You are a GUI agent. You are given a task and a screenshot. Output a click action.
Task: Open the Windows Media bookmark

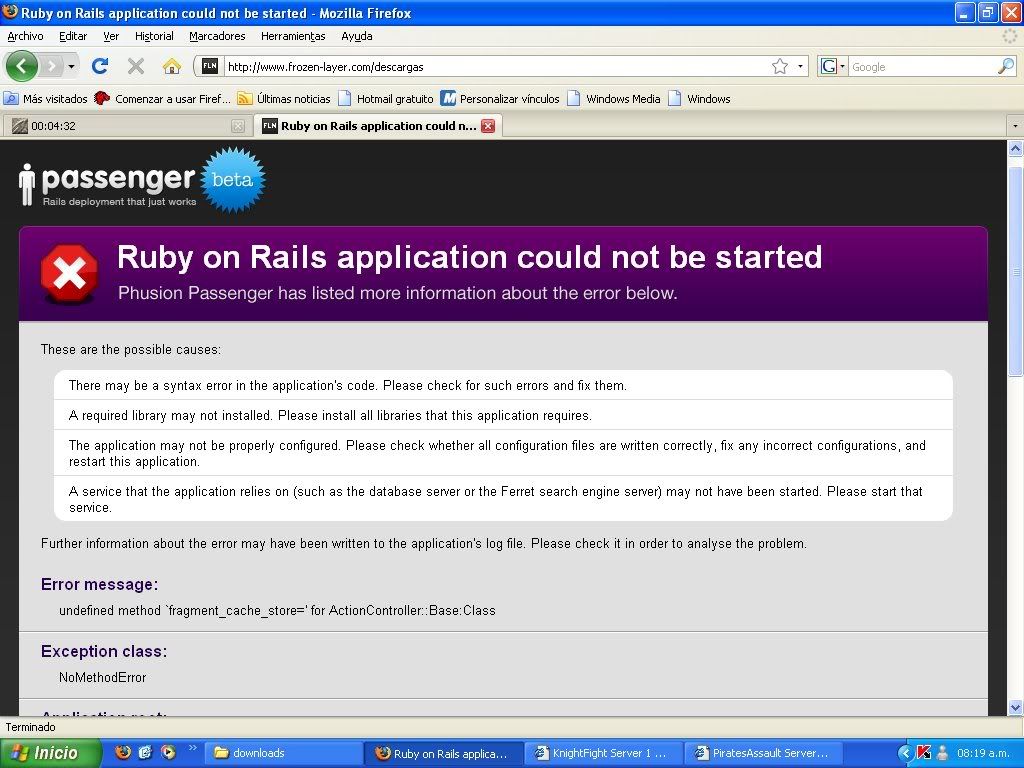click(x=614, y=99)
